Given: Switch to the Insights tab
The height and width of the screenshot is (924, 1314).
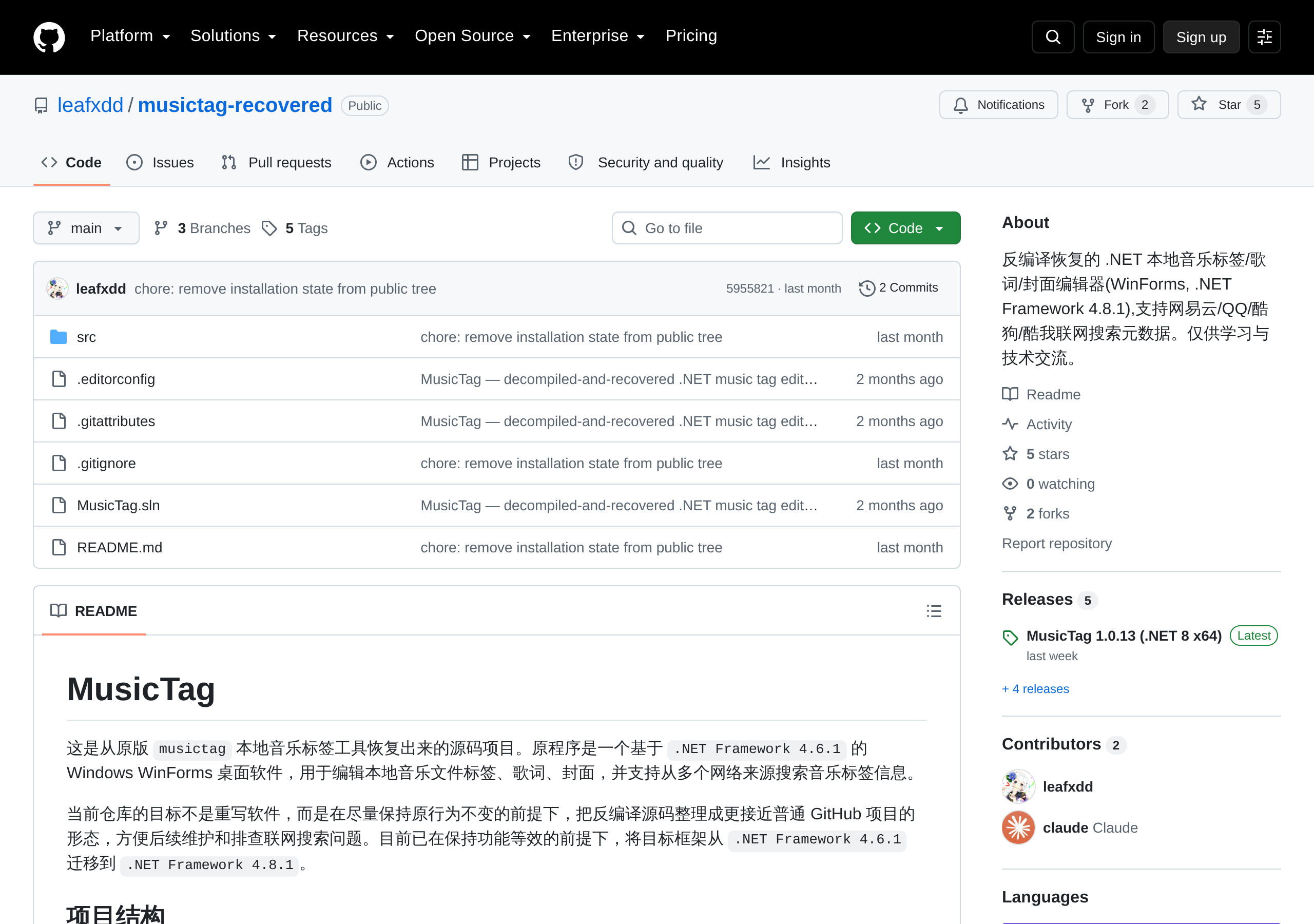Looking at the screenshot, I should click(x=791, y=163).
